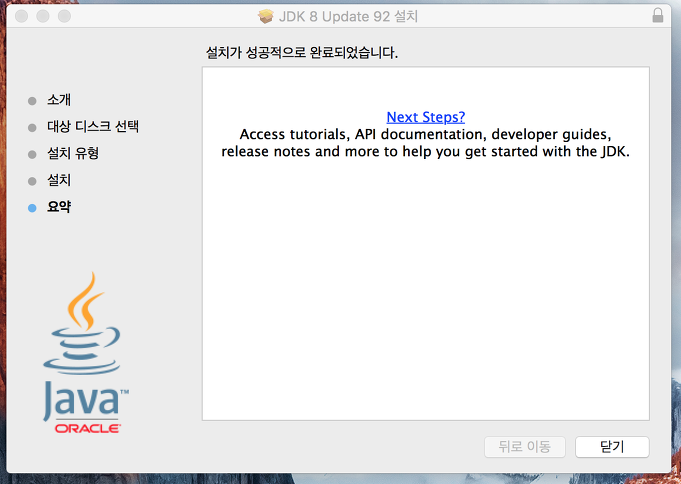Click the package icon beside the window title

[265, 17]
